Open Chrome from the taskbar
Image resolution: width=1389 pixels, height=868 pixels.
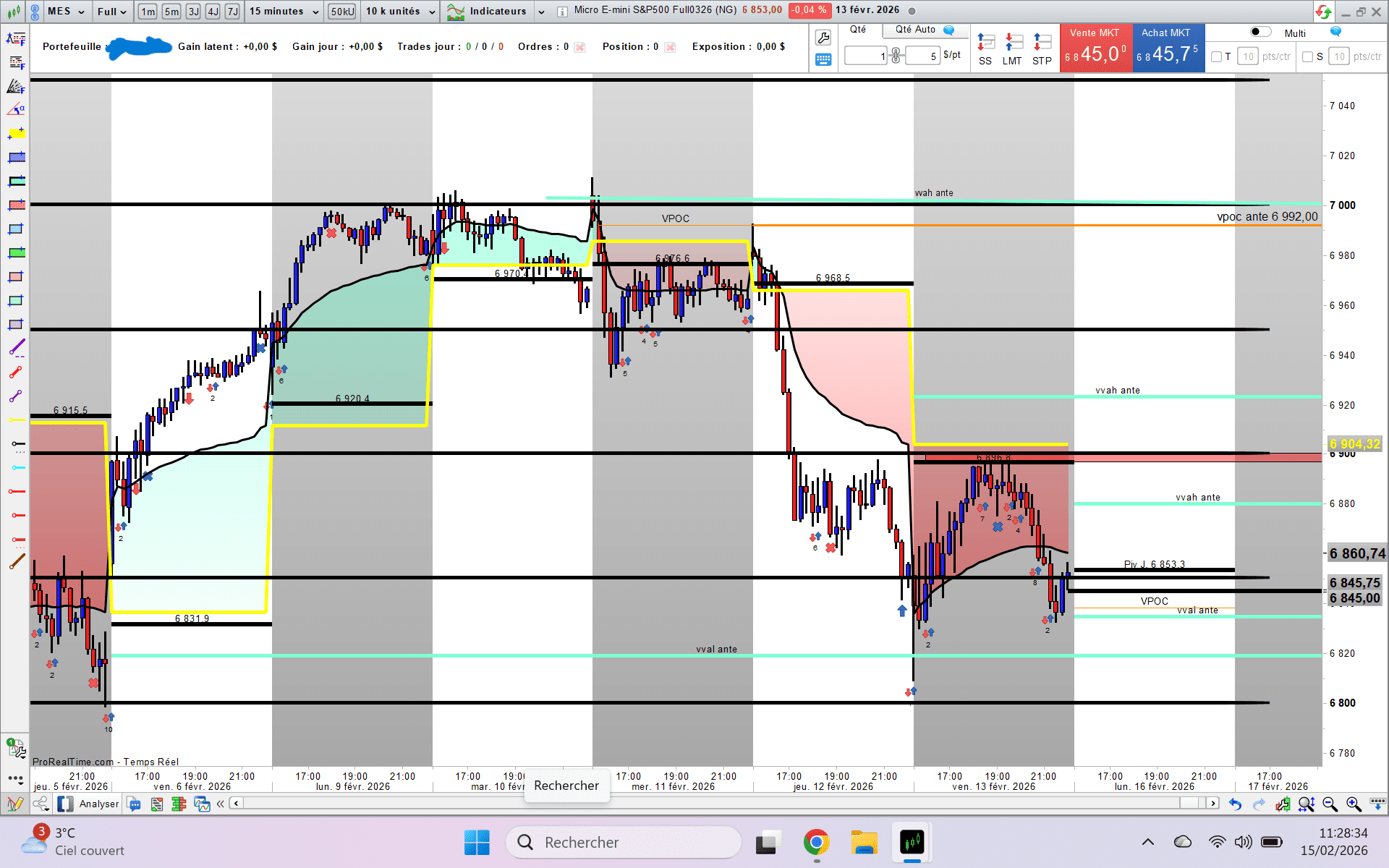[816, 843]
